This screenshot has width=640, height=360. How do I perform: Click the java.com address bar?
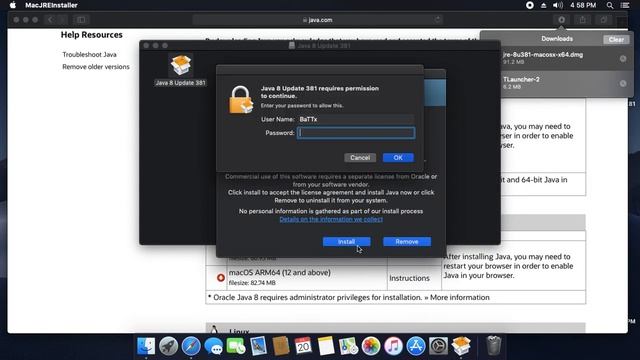tap(317, 20)
